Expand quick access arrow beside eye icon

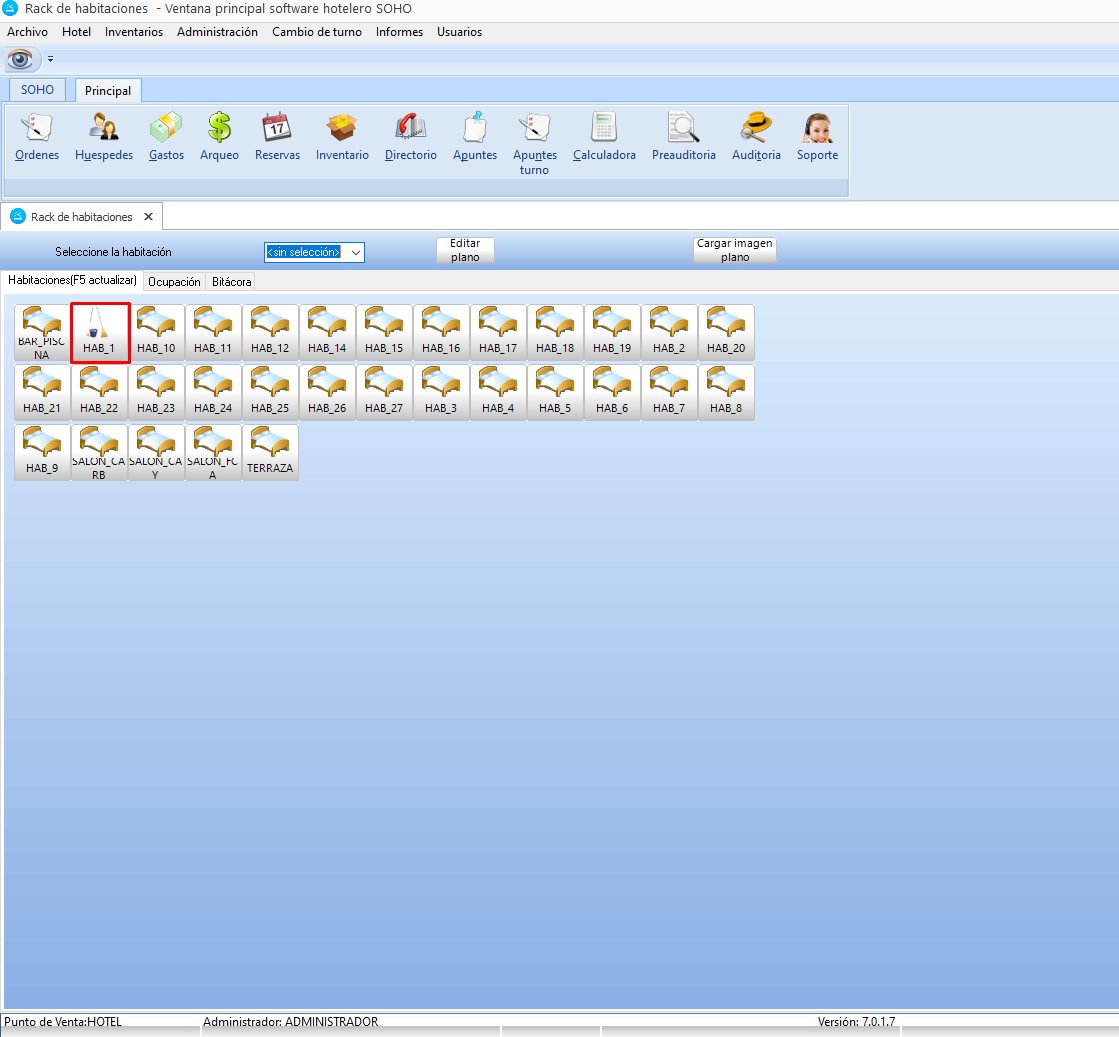point(51,60)
